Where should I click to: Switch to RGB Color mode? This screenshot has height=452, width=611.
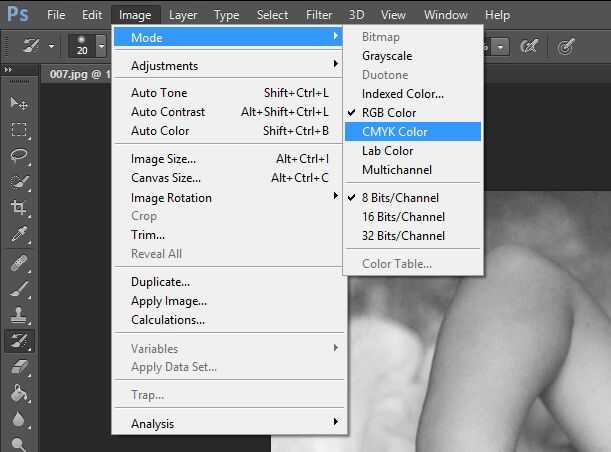(389, 113)
